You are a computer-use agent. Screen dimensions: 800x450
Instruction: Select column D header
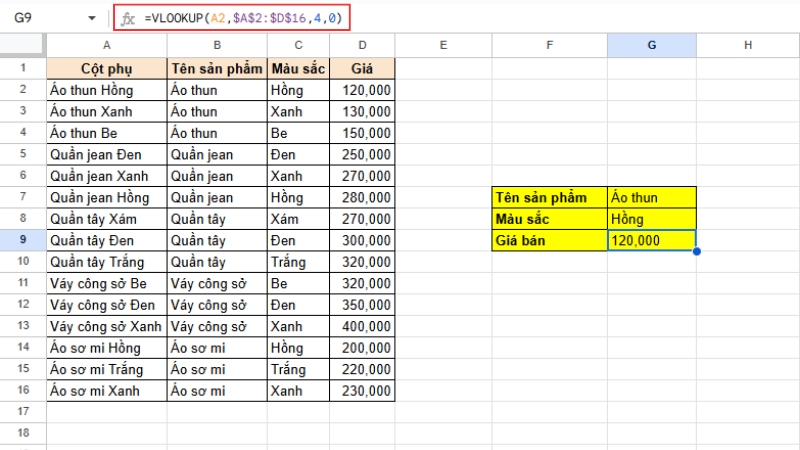click(x=362, y=45)
